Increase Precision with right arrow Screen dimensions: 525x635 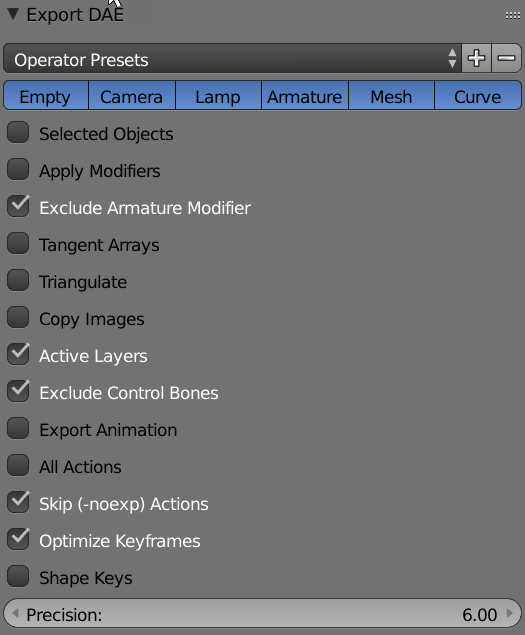click(x=510, y=614)
